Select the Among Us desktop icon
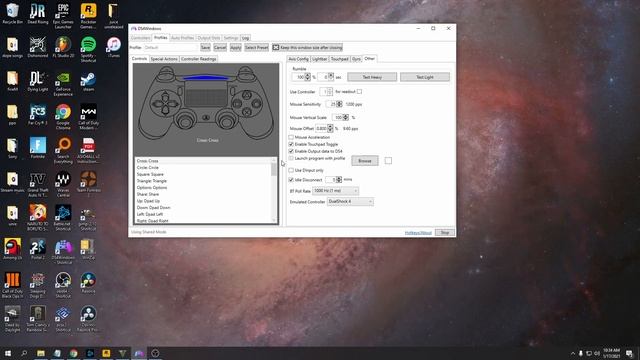640x360 pixels. click(12, 249)
